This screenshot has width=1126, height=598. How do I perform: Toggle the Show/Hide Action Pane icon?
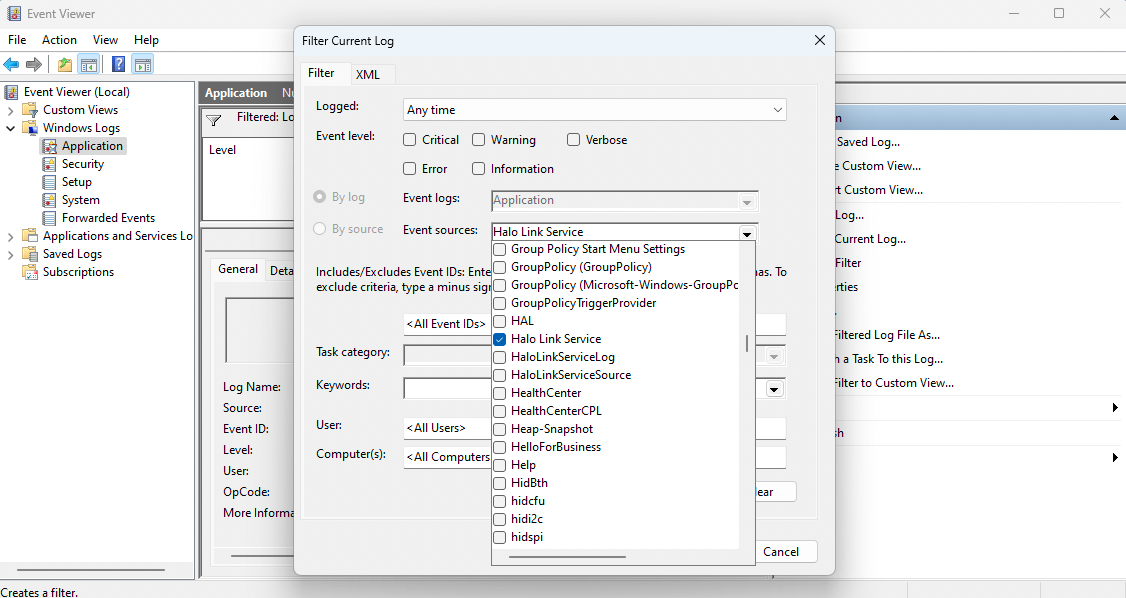[x=143, y=65]
